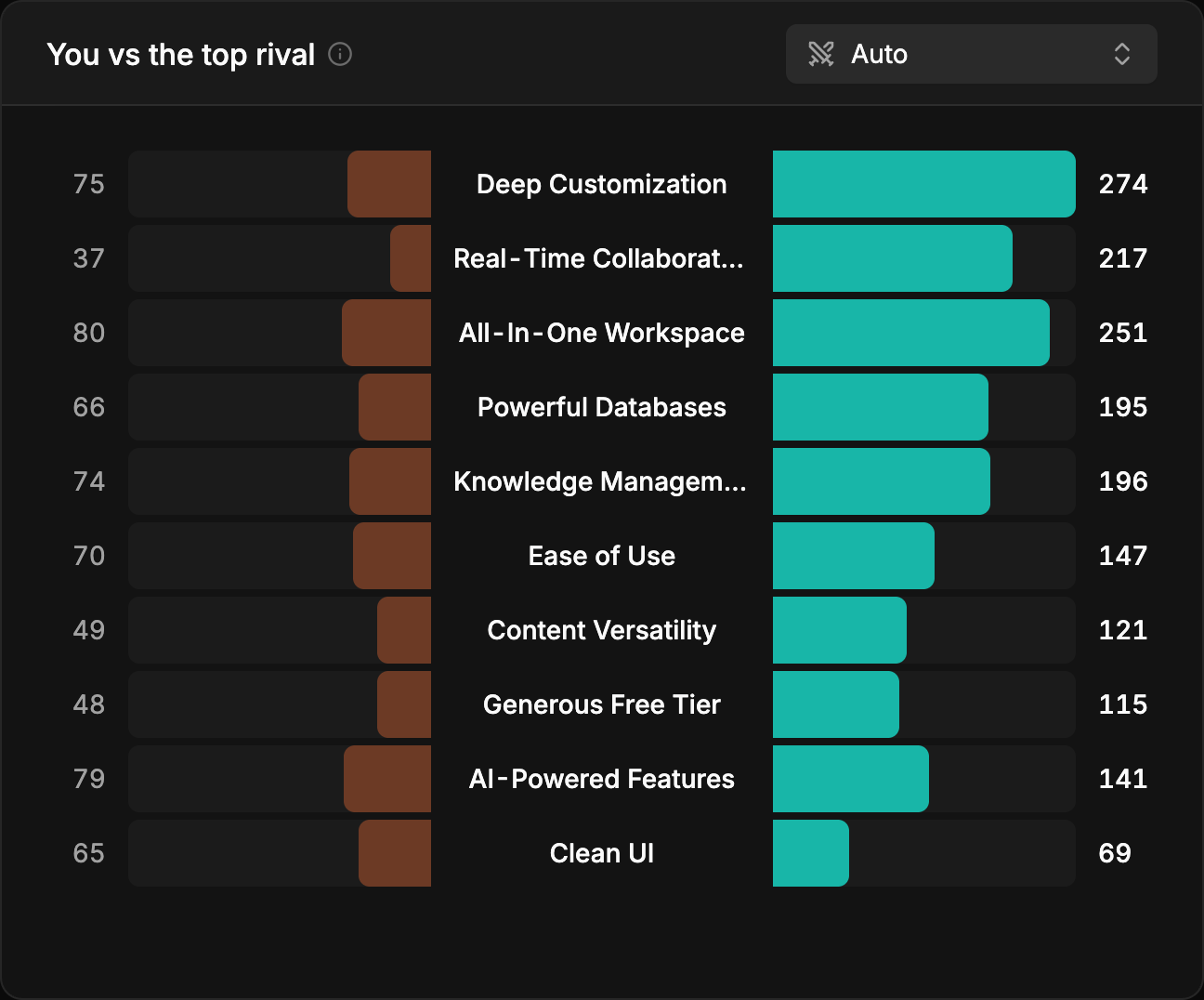This screenshot has height=1000, width=1204.
Task: Click the teal bar for Real-Time Collaboration
Action: [893, 258]
